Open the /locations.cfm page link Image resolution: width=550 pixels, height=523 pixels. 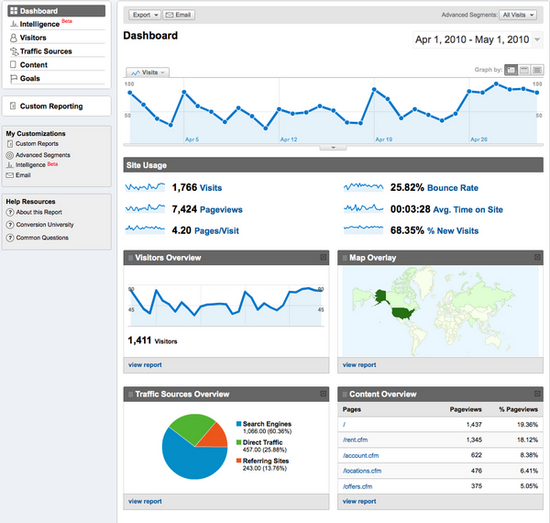(x=362, y=471)
